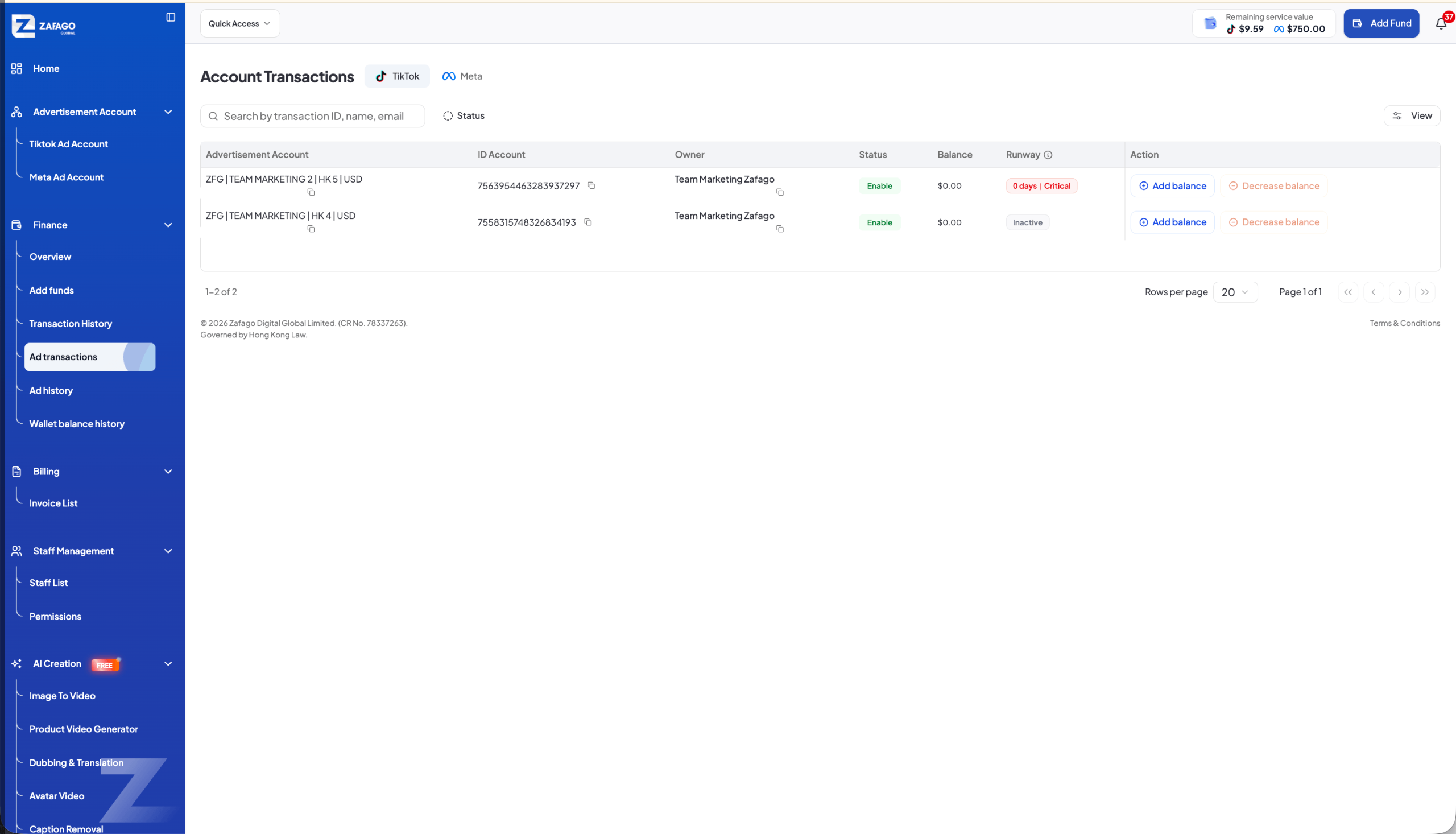Copy ID 7558315748326834193
Viewport: 1456px width, 834px height.
(x=588, y=222)
